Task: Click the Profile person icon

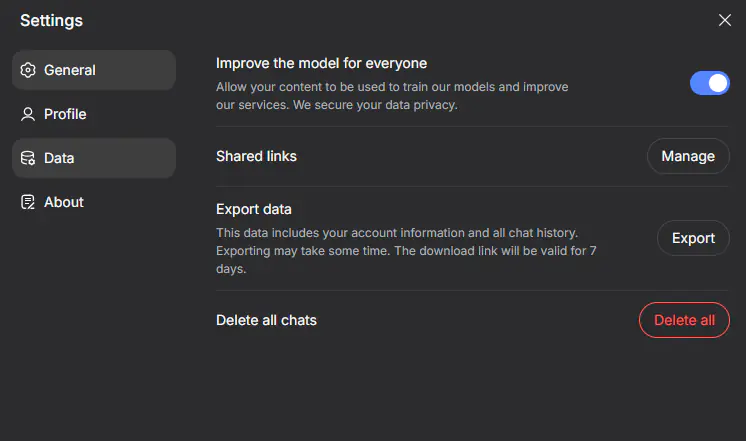Action: [28, 114]
